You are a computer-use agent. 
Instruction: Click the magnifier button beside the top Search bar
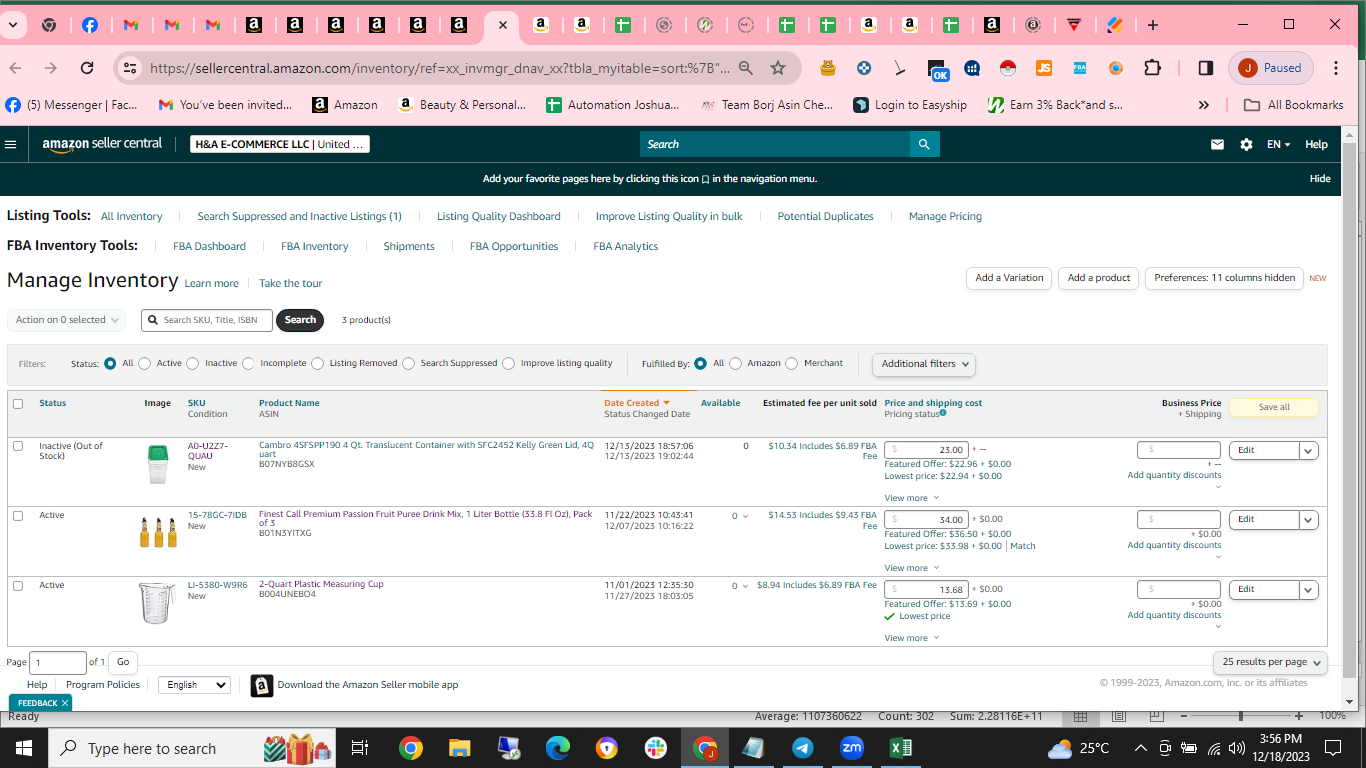pos(925,144)
